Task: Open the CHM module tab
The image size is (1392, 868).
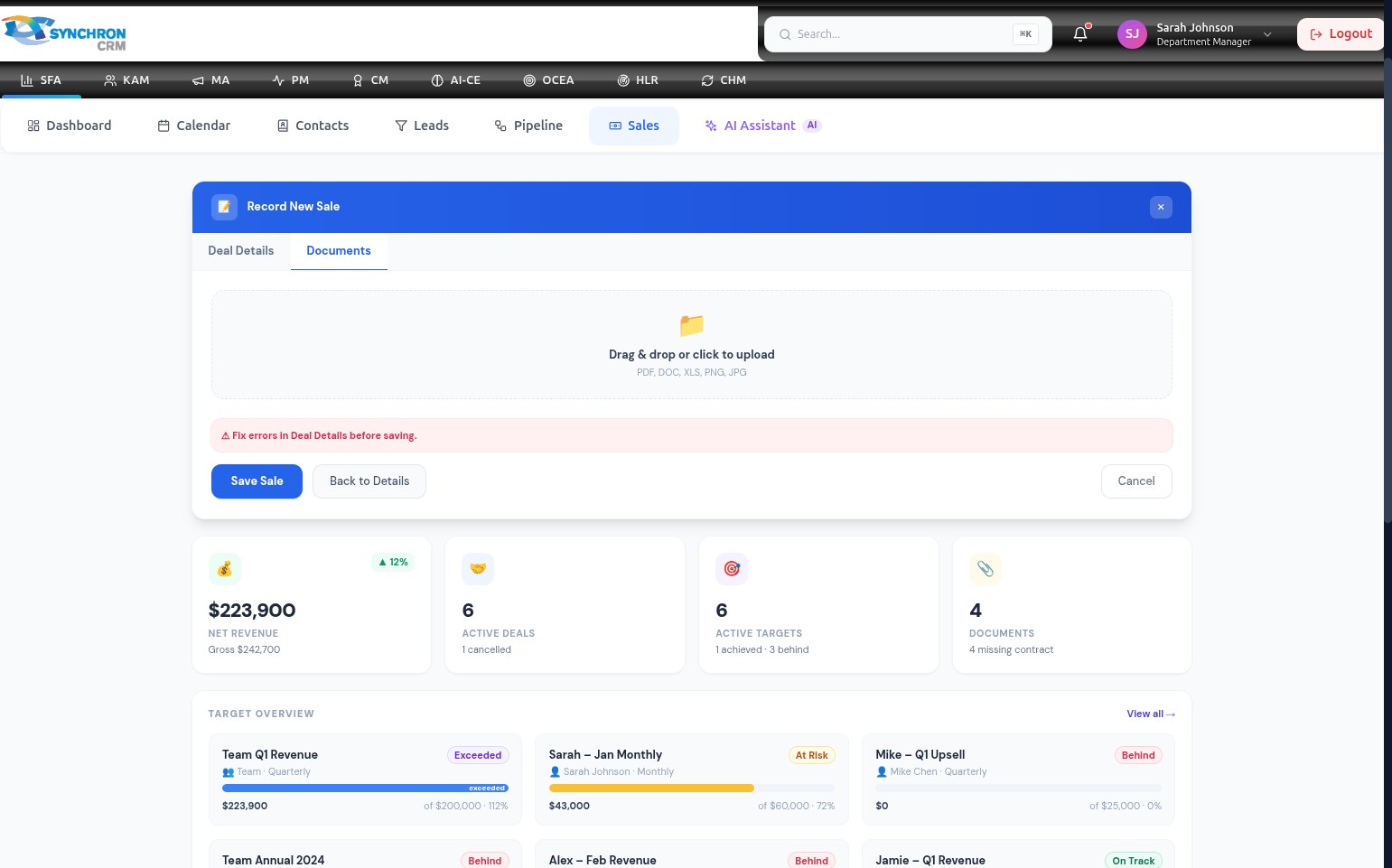Action: click(724, 80)
